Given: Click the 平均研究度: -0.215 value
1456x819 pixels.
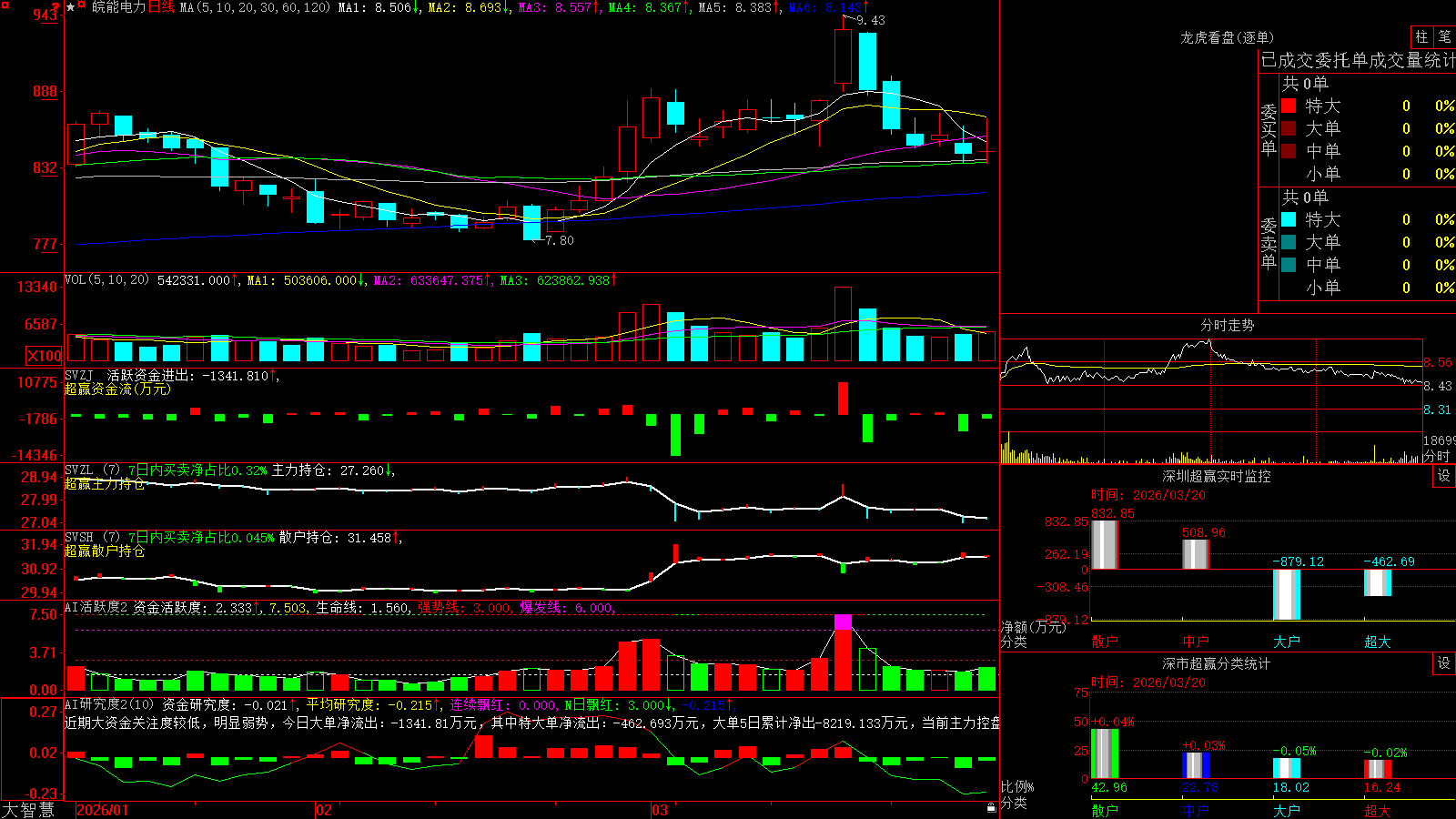Looking at the screenshot, I should (371, 704).
